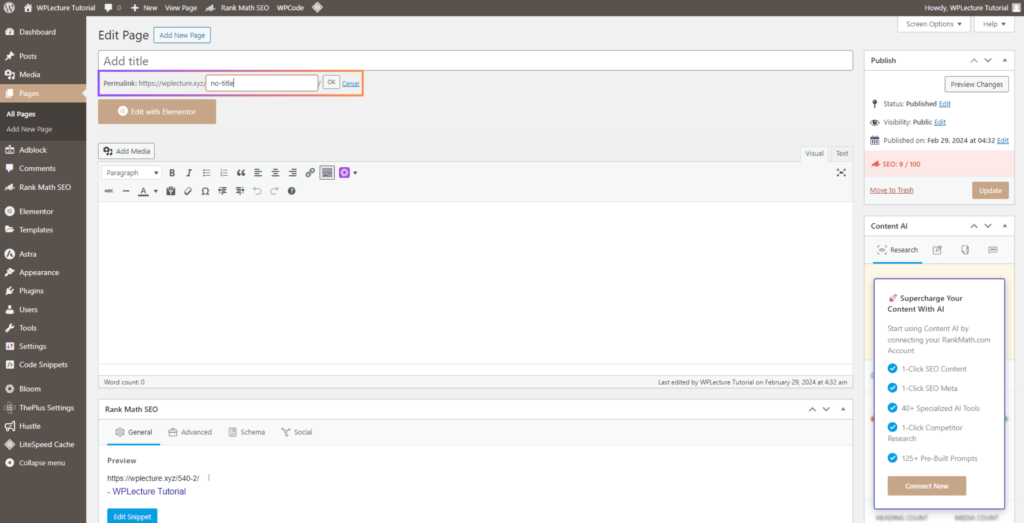Image resolution: width=1024 pixels, height=523 pixels.
Task: Undo the last editor action
Action: point(257,191)
